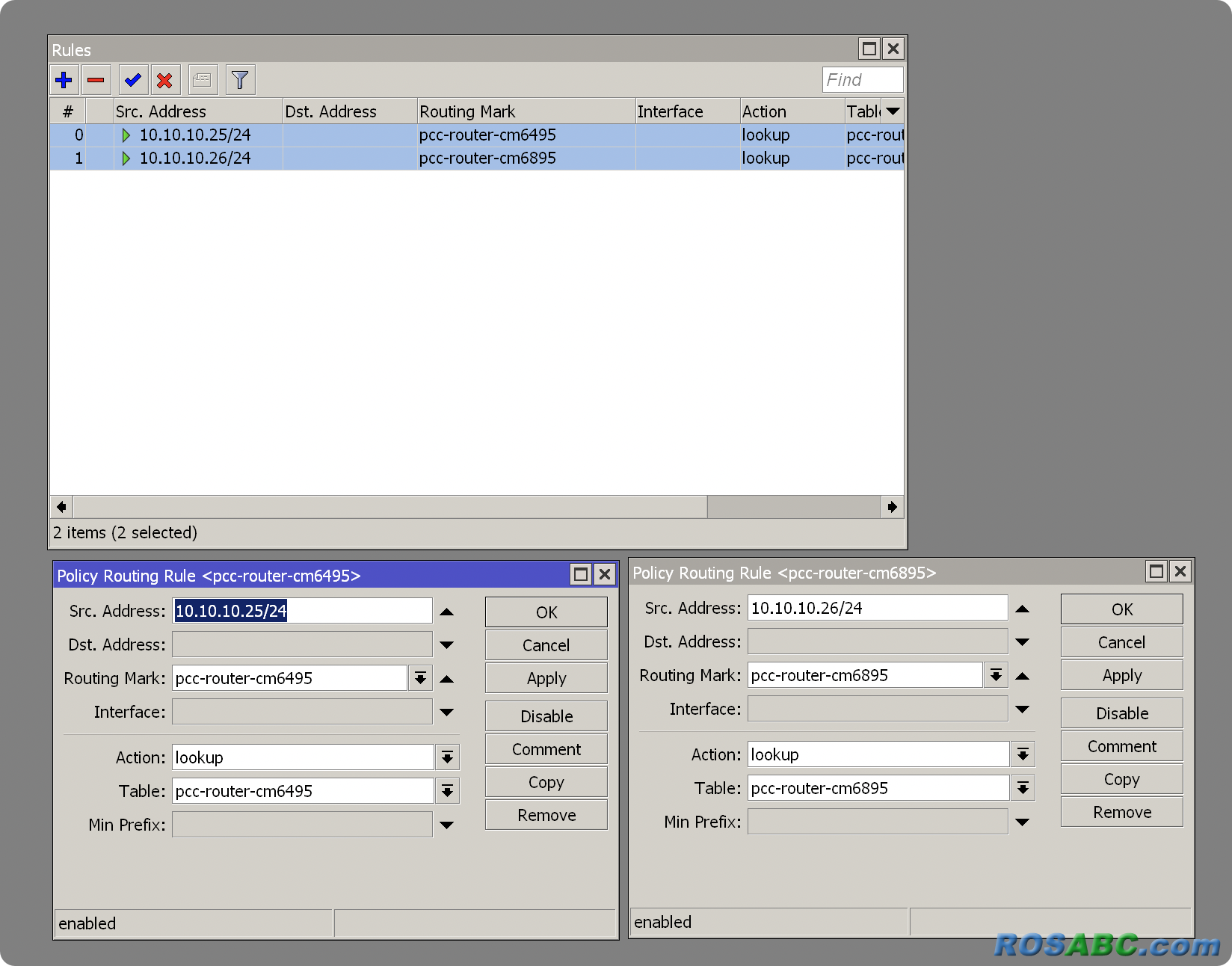Viewport: 1232px width, 966px height.
Task: Open the column chooser dropdown arrow in Rules
Action: pos(893,111)
